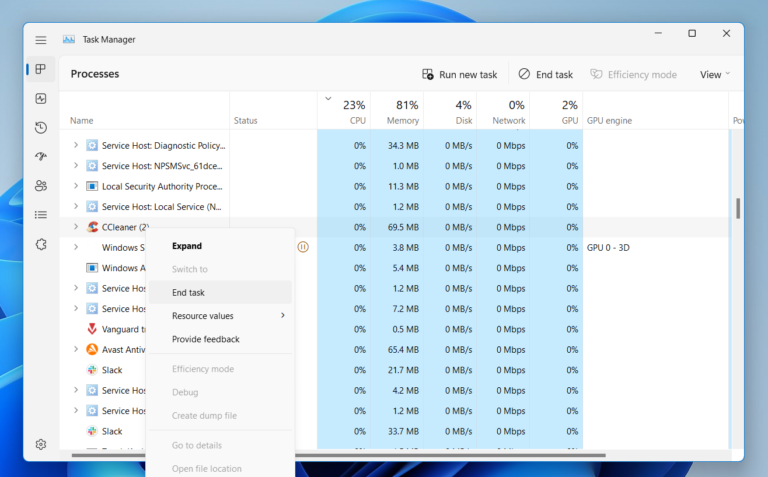The width and height of the screenshot is (768, 477).
Task: Click the 65.4 MB memory cell
Action: [397, 350]
